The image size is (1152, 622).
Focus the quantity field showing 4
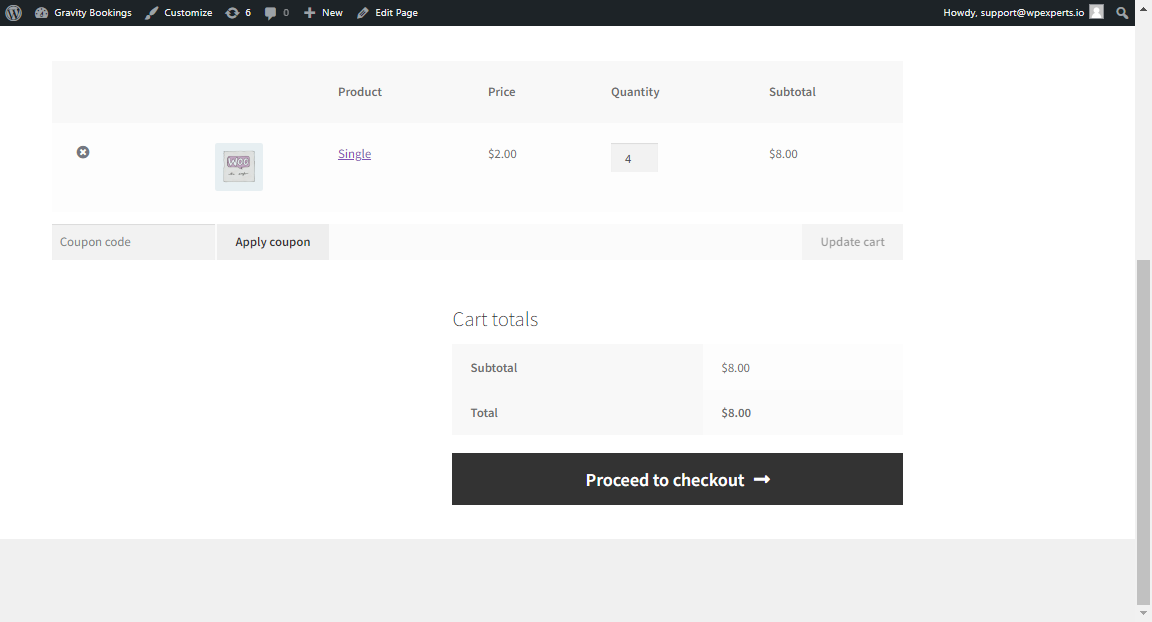[x=634, y=158]
